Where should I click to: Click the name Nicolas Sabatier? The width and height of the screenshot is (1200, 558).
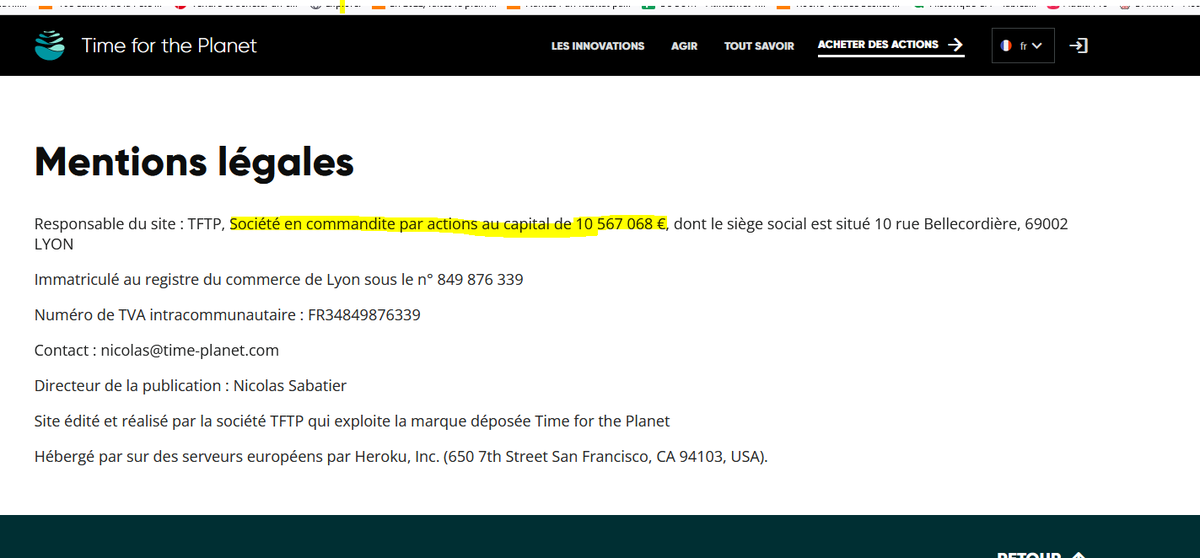(x=290, y=385)
